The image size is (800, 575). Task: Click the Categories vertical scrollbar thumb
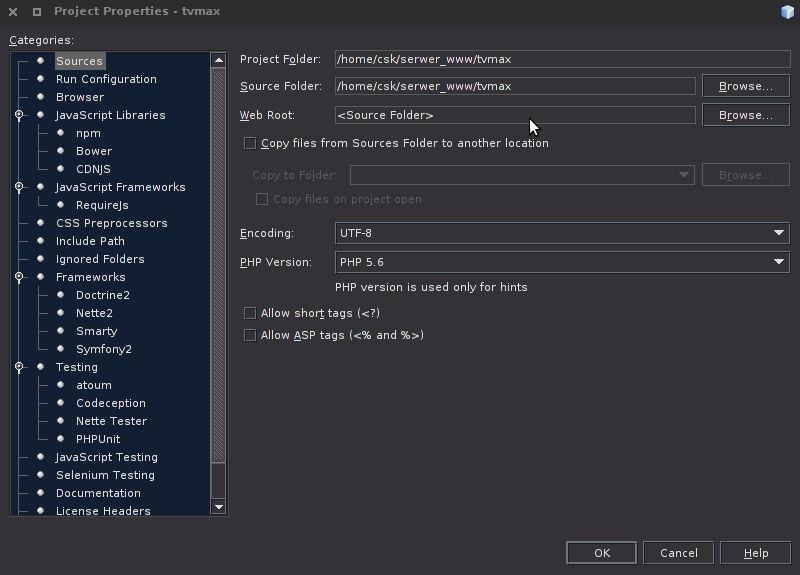pos(219,265)
